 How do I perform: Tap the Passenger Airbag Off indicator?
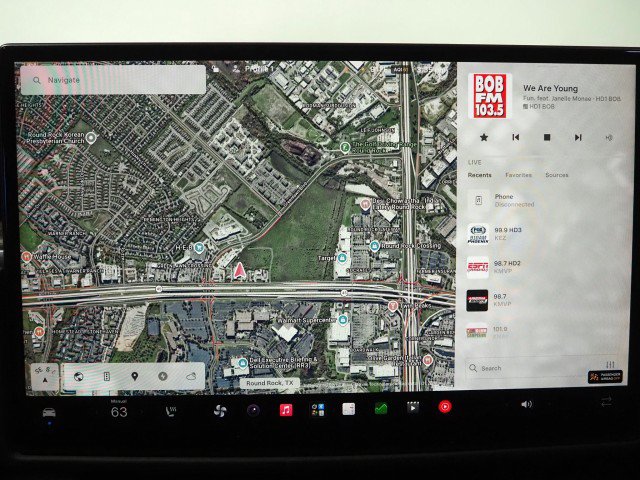click(x=605, y=376)
